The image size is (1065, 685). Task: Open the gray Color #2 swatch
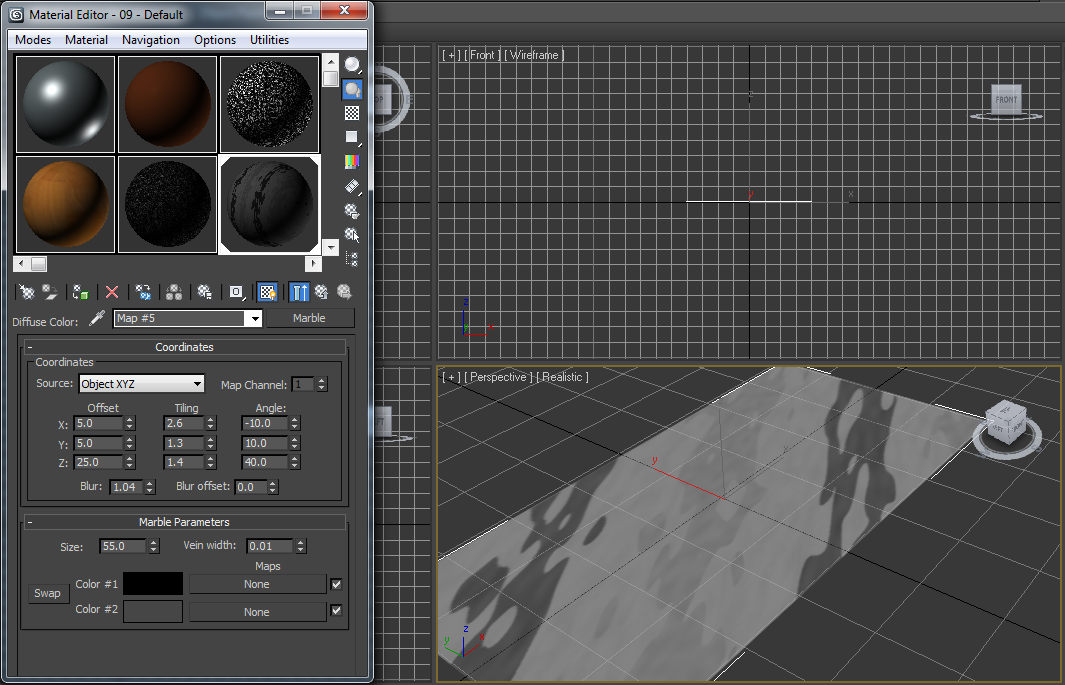[x=152, y=611]
